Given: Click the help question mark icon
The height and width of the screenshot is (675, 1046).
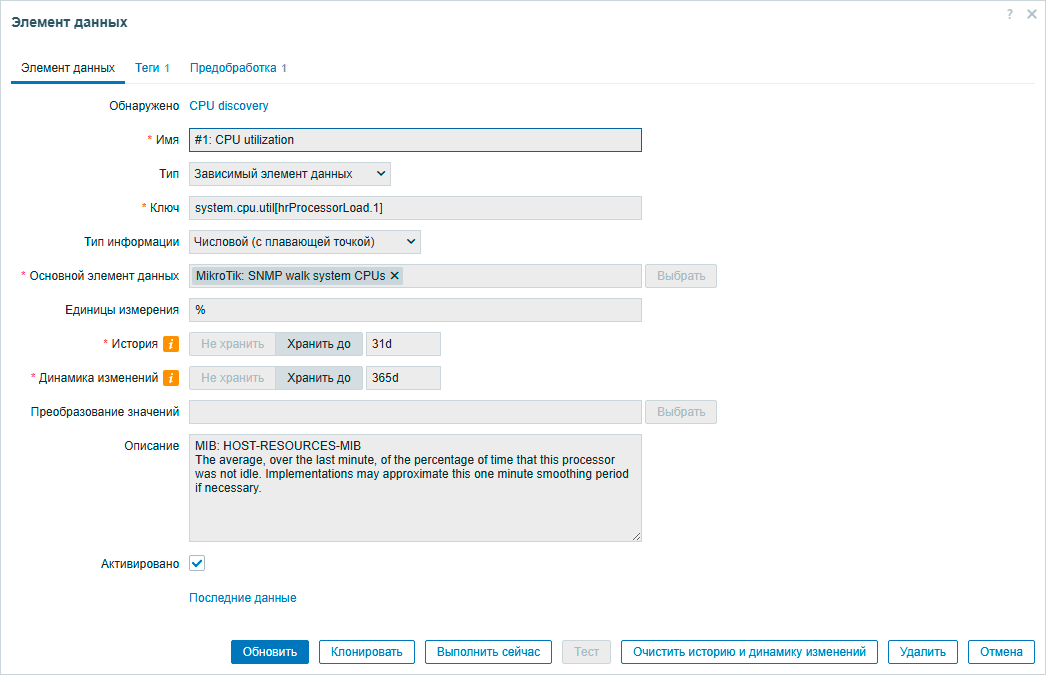Looking at the screenshot, I should click(x=1010, y=14).
